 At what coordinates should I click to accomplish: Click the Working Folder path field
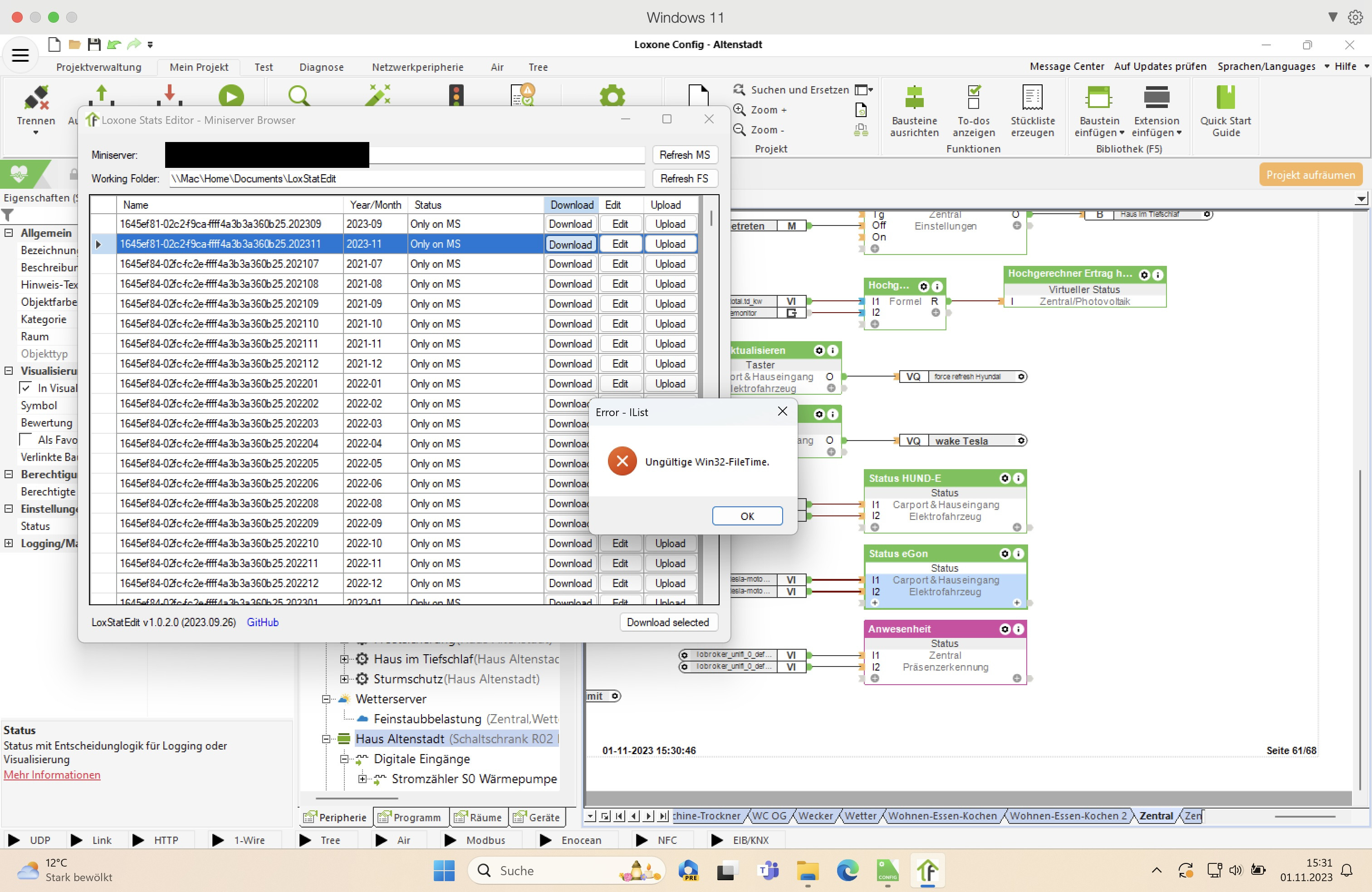tap(407, 179)
